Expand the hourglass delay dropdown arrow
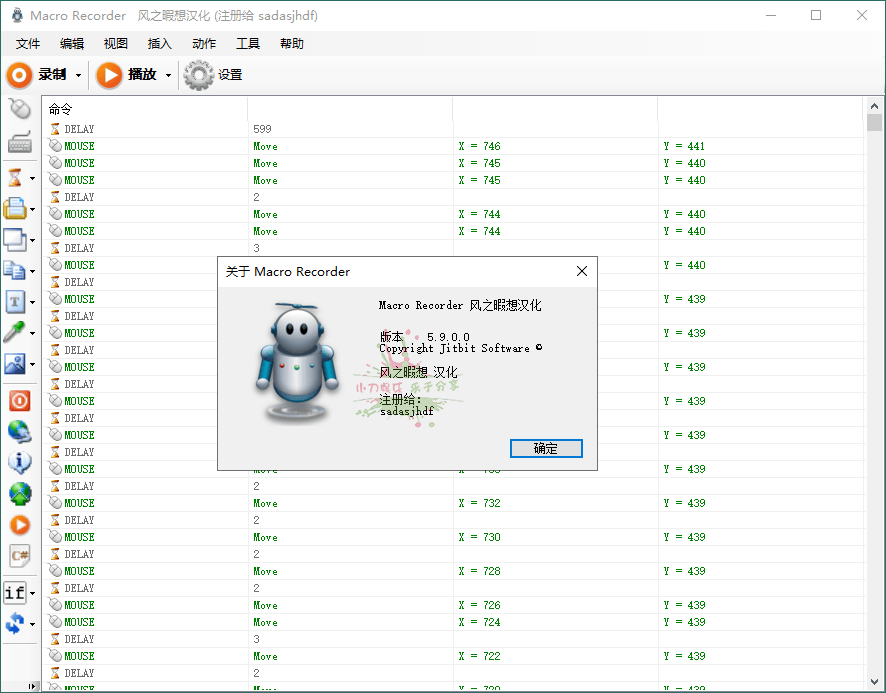The height and width of the screenshot is (693, 886). (33, 179)
